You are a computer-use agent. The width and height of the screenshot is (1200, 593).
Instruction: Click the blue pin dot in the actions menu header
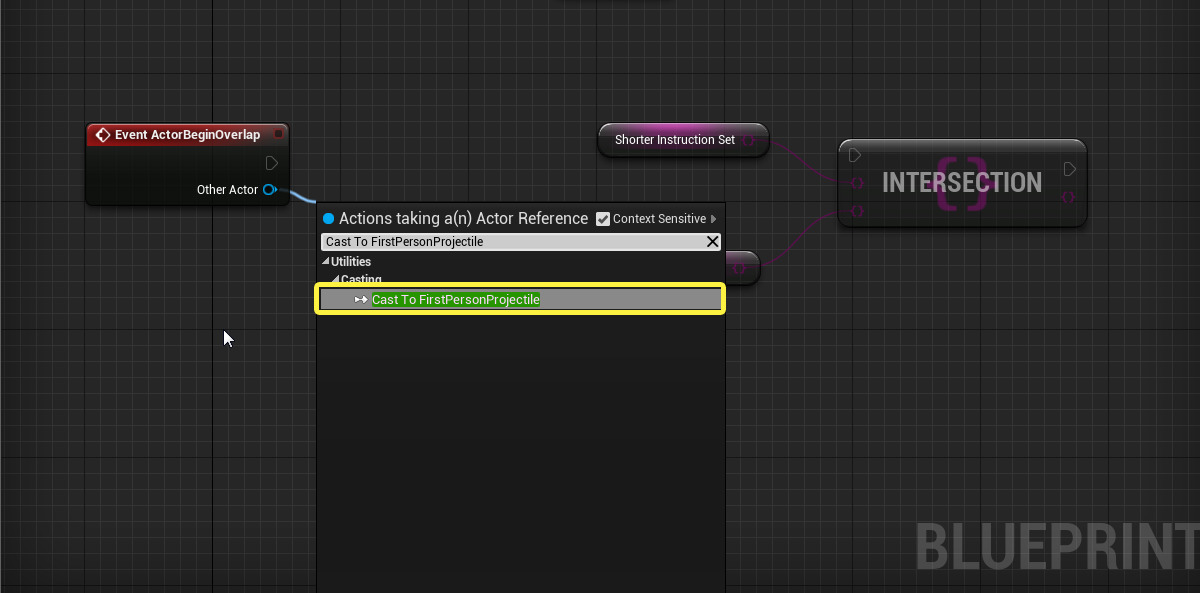click(x=329, y=218)
